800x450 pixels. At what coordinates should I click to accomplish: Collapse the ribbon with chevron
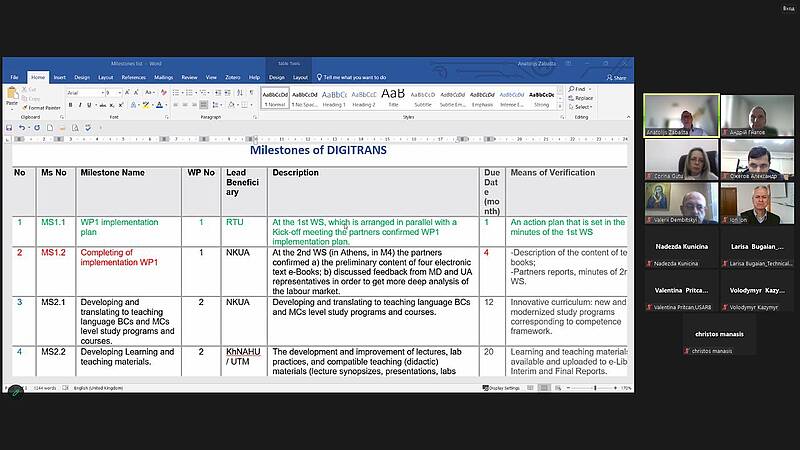tap(628, 117)
